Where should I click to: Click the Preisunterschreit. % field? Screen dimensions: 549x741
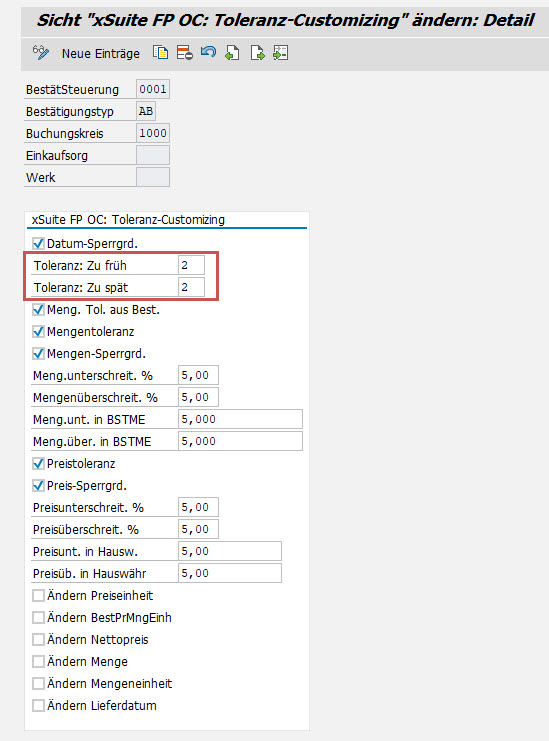click(198, 507)
